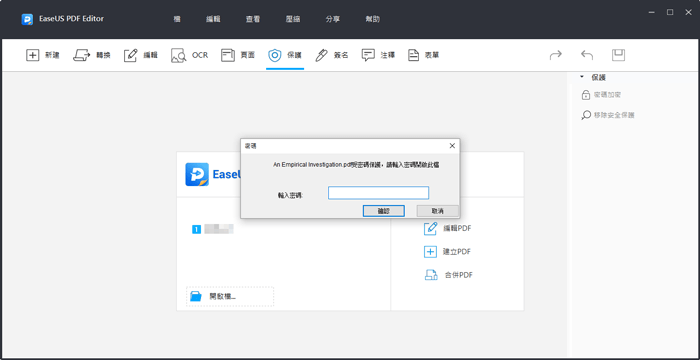Collapse the 保護 section in side panel

[x=582, y=77]
